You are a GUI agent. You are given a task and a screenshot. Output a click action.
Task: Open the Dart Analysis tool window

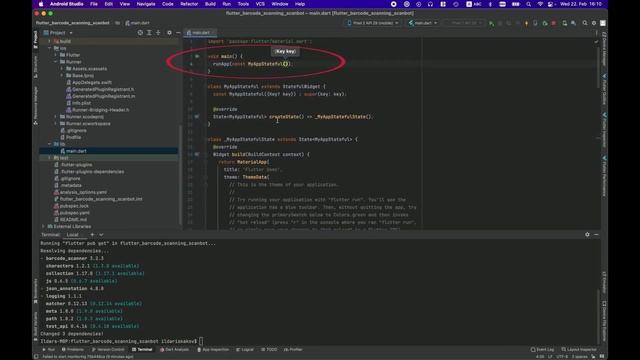pyautogui.click(x=175, y=350)
